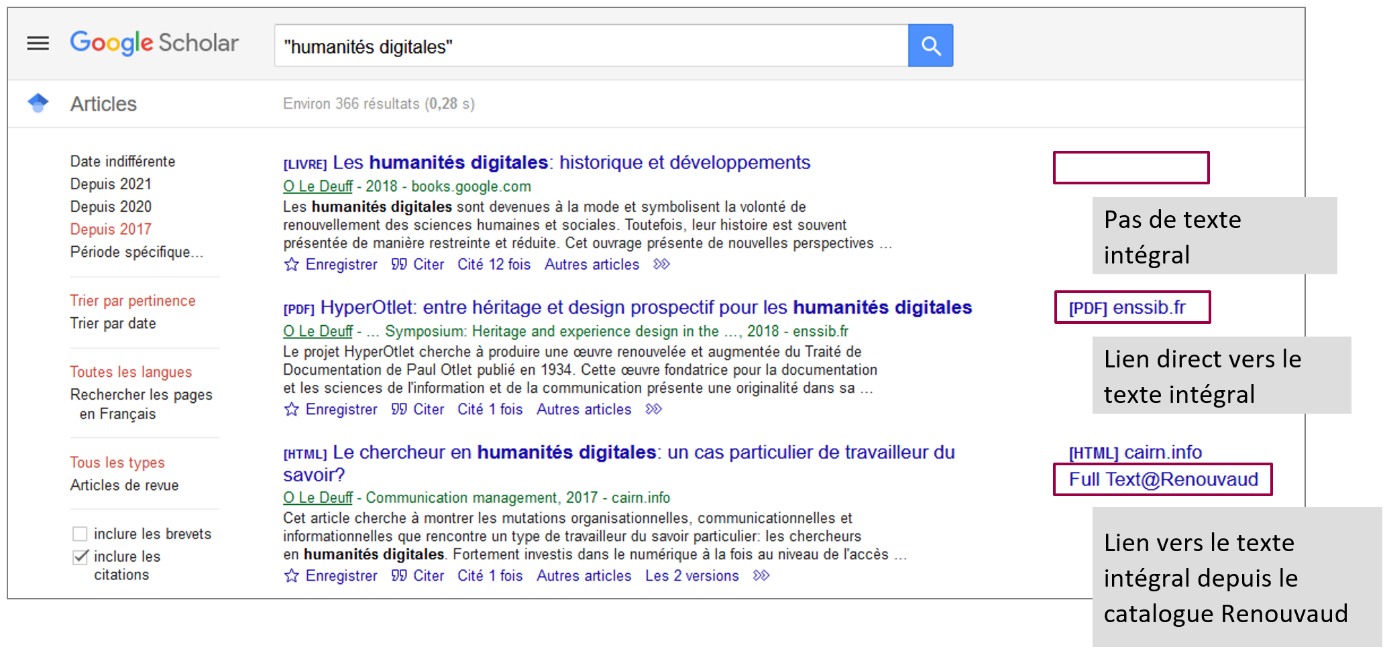Viewport: 1387px width, 651px height.
Task: Star icon to save the Les humanités digitales book
Action: (292, 265)
